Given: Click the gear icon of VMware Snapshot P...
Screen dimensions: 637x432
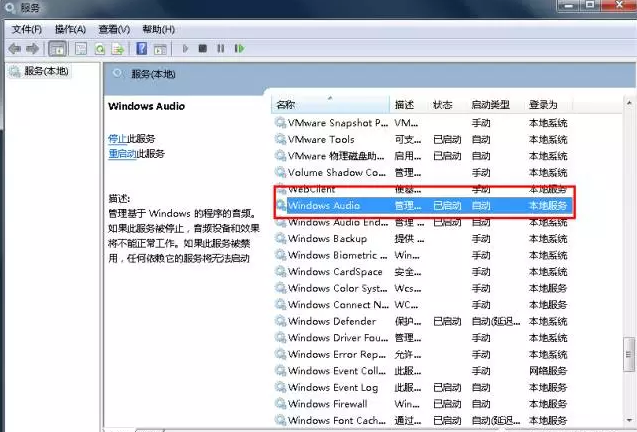Looking at the screenshot, I should 280,122.
